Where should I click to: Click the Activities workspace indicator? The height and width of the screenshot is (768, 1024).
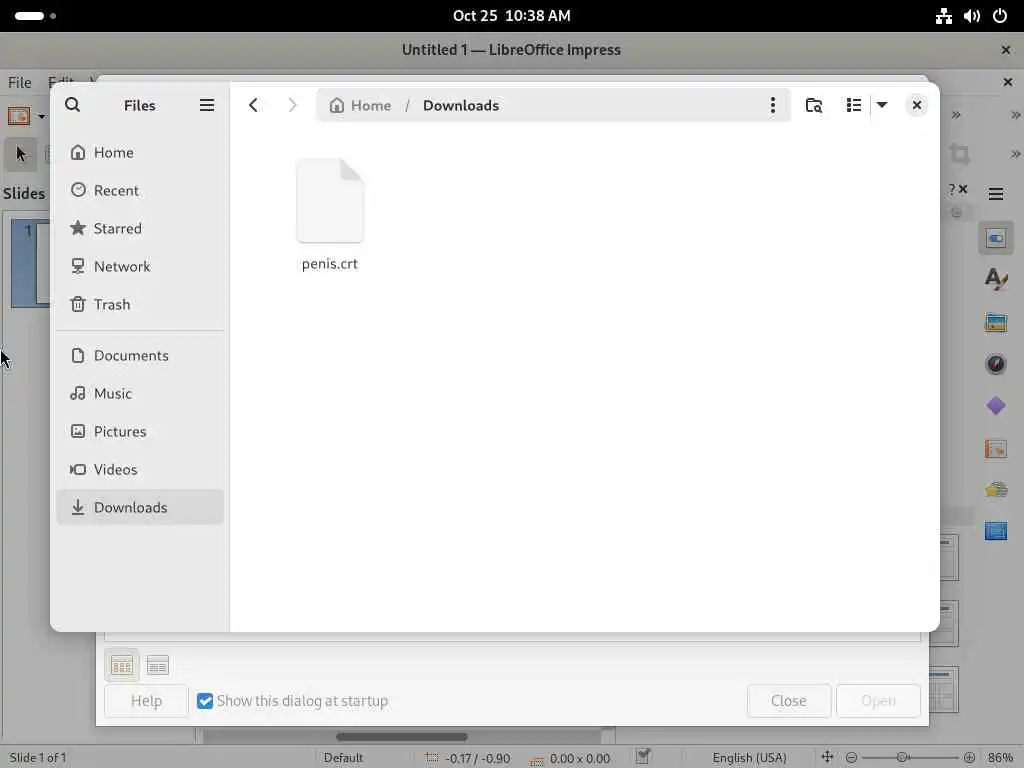[35, 16]
